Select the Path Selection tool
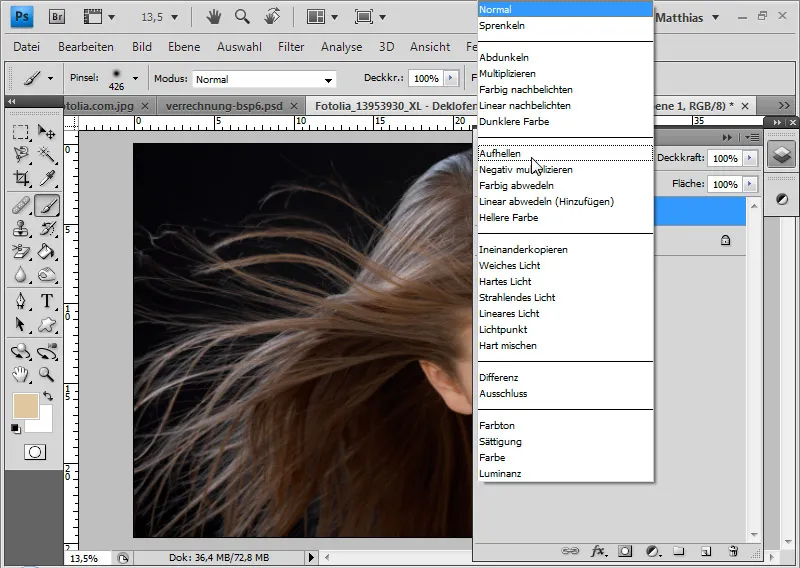The height and width of the screenshot is (568, 800). [x=20, y=324]
